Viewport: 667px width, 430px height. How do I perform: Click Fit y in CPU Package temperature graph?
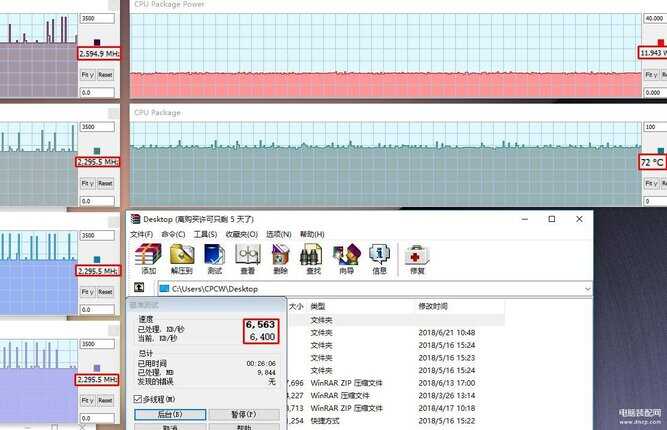coord(651,183)
